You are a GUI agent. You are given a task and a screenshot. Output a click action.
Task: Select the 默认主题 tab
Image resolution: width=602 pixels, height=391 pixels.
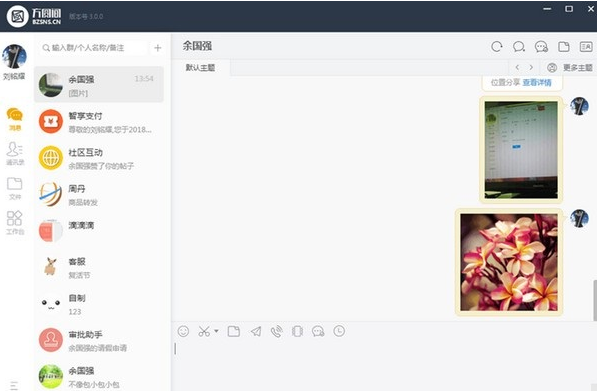pos(200,68)
